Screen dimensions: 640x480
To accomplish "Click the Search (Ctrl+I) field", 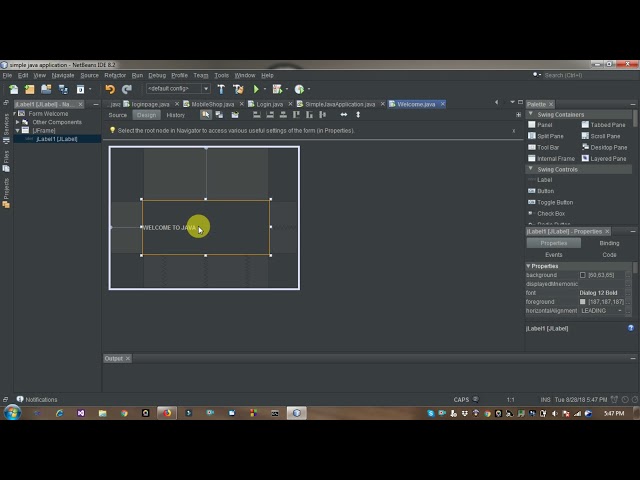I will pyautogui.click(x=584, y=75).
